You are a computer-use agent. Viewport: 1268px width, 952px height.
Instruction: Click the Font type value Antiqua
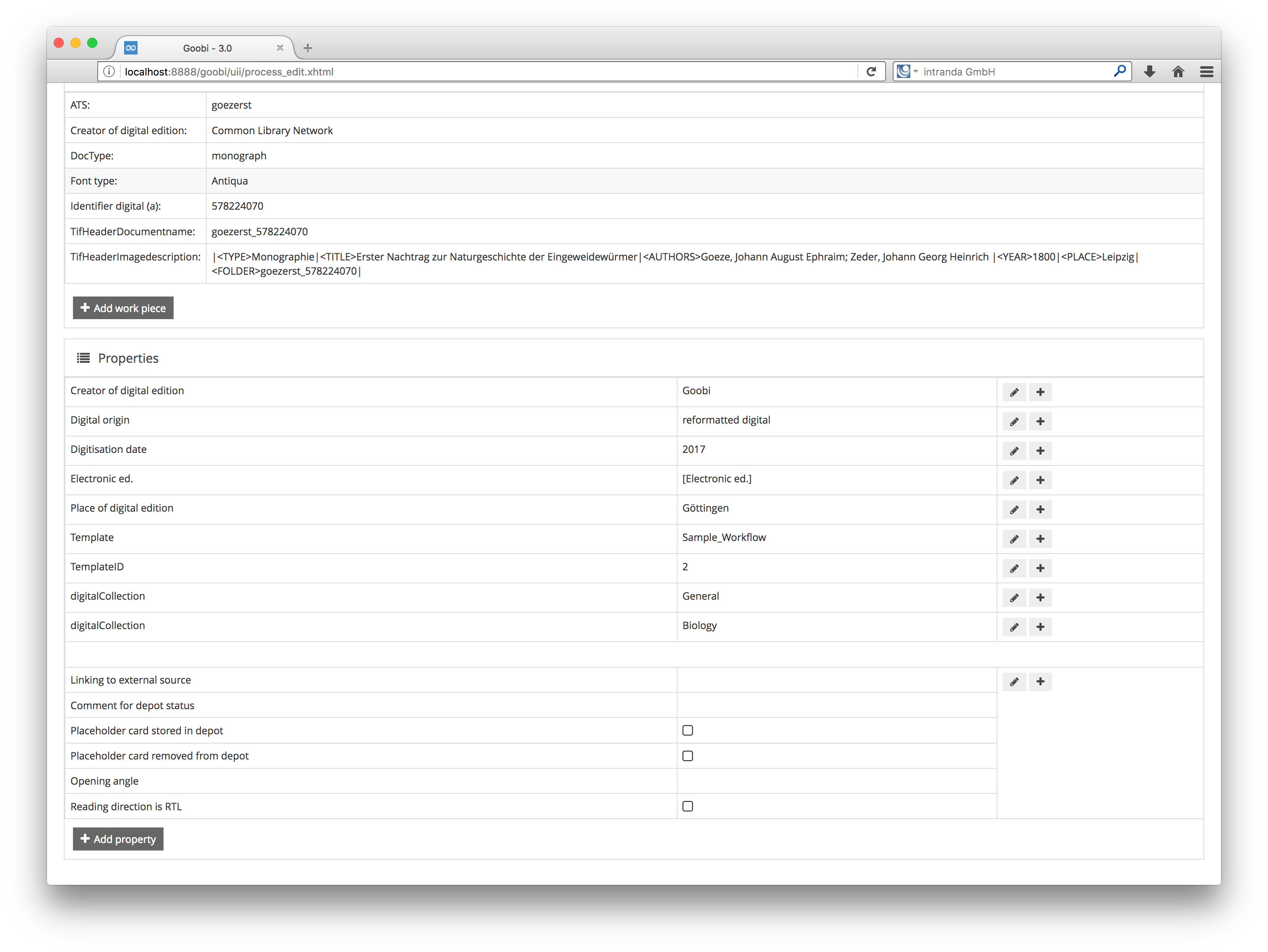[230, 181]
